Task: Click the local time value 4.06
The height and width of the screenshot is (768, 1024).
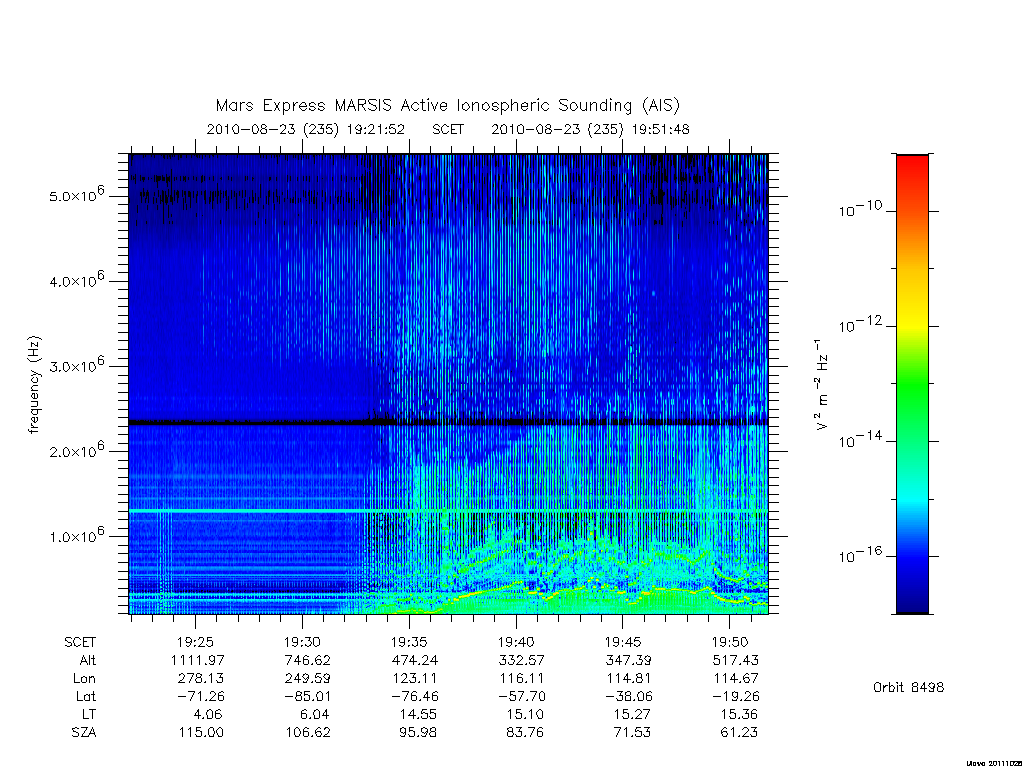Action: (208, 714)
